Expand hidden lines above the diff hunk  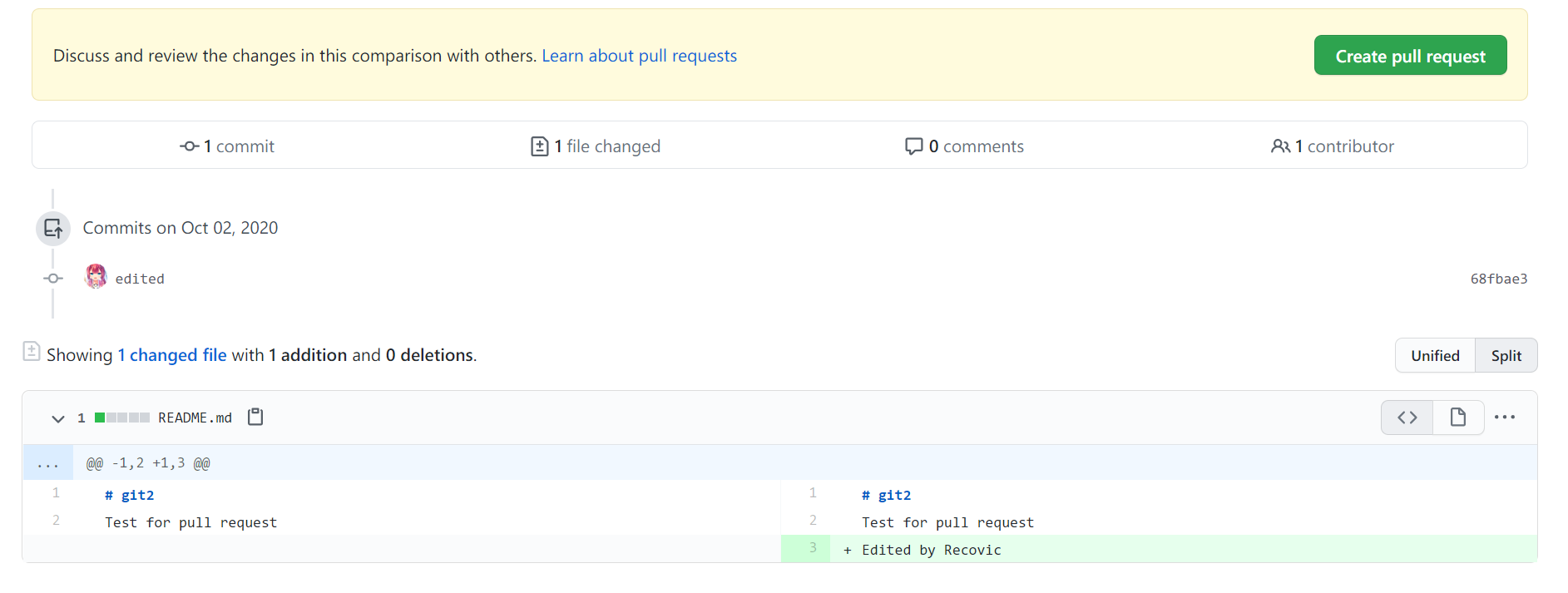click(x=48, y=463)
